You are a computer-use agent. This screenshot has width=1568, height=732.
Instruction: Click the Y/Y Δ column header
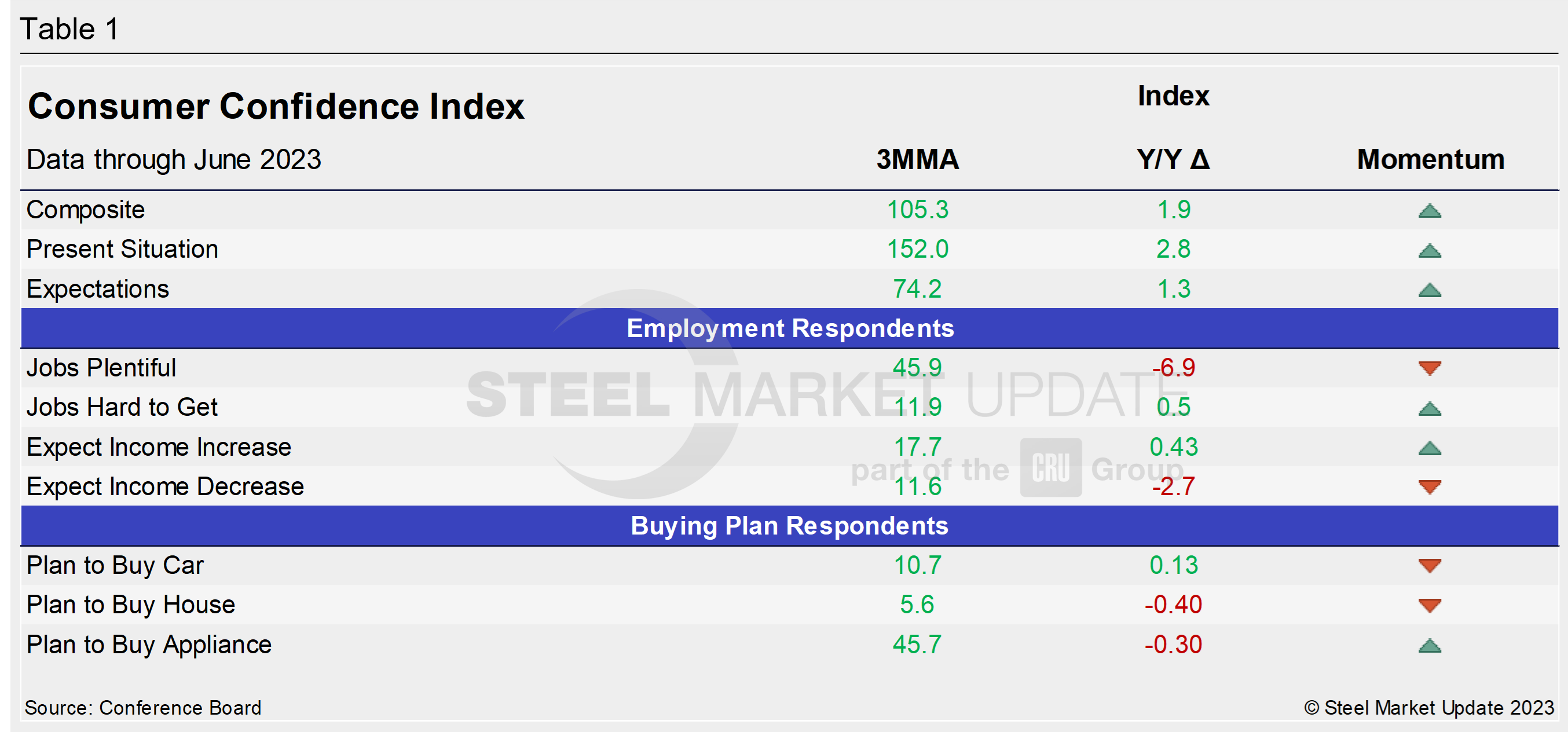(1173, 160)
